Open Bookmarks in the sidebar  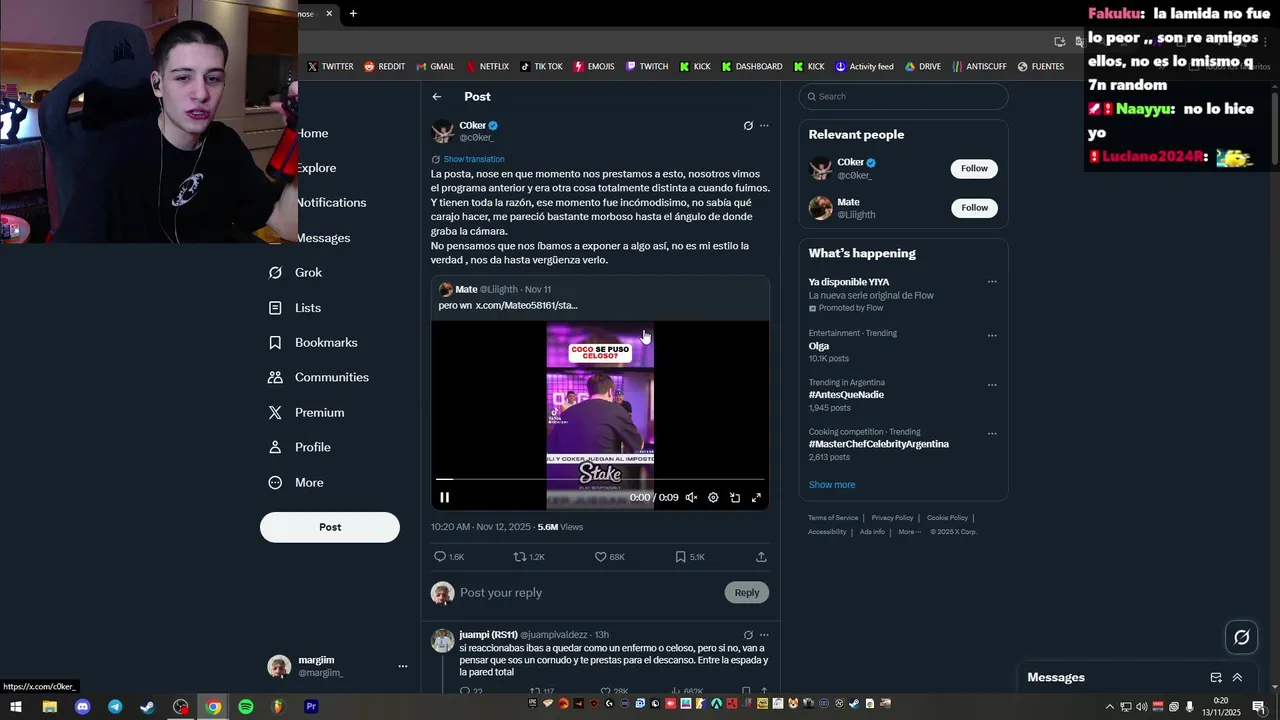click(x=313, y=343)
